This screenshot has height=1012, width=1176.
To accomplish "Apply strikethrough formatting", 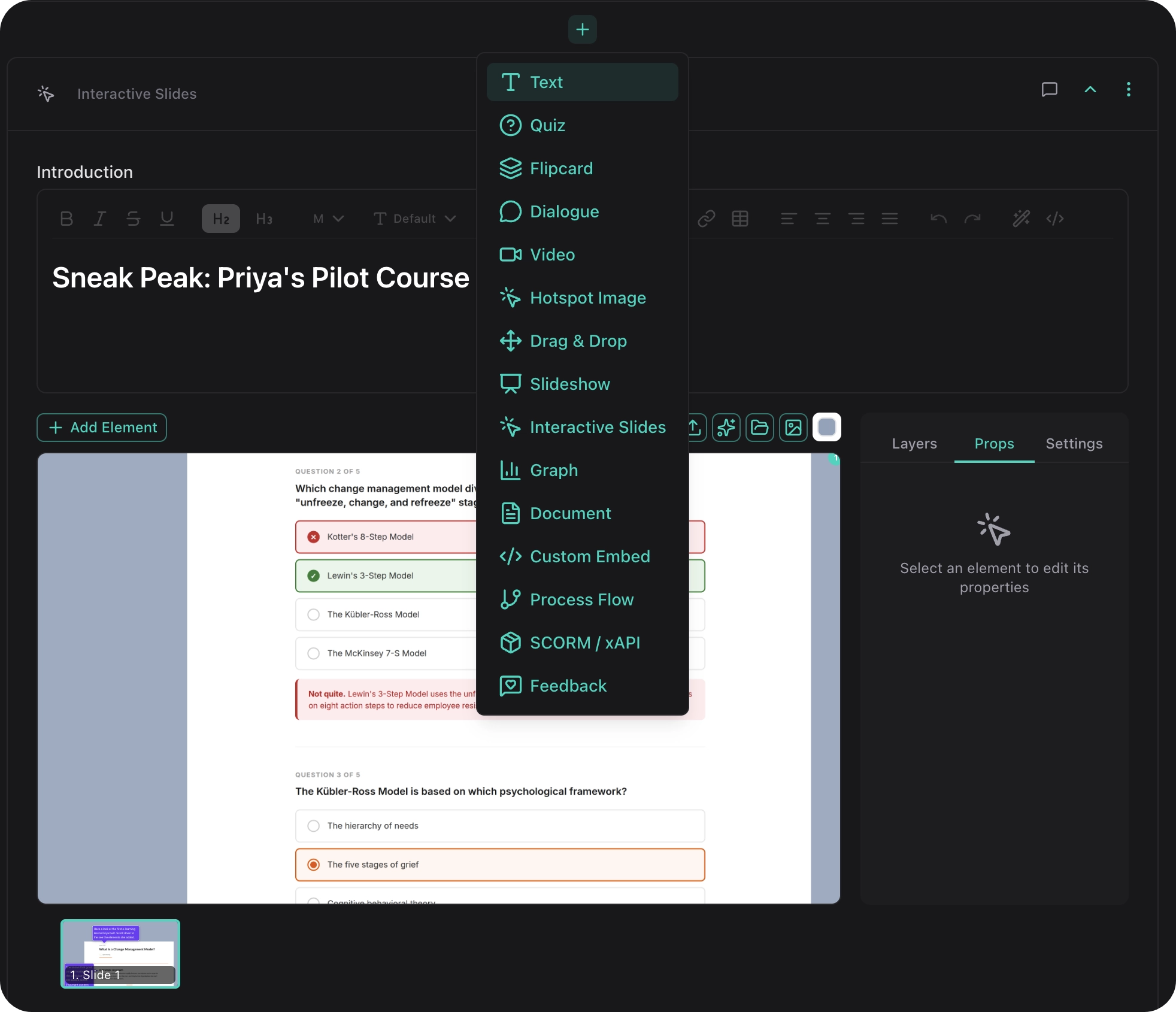I will coord(133,219).
